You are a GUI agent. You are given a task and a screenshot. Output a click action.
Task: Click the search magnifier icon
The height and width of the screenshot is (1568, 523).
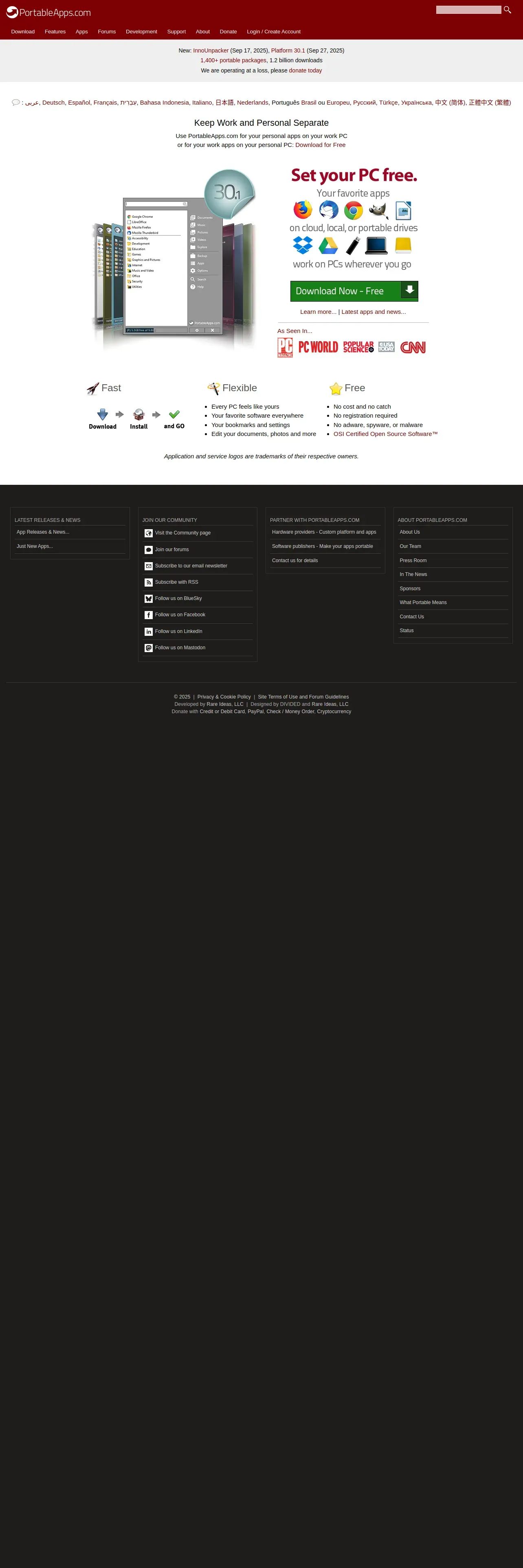click(x=507, y=10)
